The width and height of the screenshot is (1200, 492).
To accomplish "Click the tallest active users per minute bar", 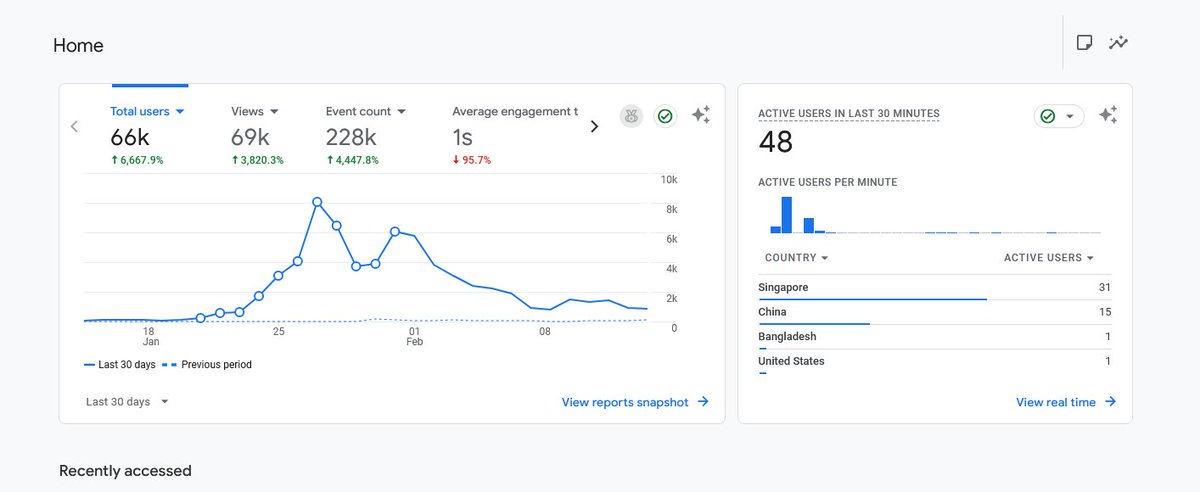I will (787, 215).
